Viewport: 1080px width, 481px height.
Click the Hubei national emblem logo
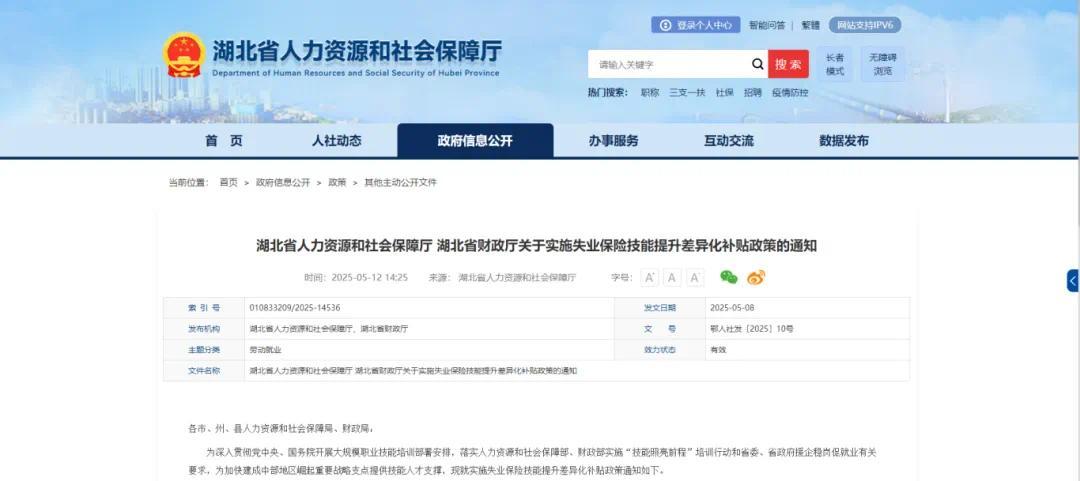click(184, 55)
